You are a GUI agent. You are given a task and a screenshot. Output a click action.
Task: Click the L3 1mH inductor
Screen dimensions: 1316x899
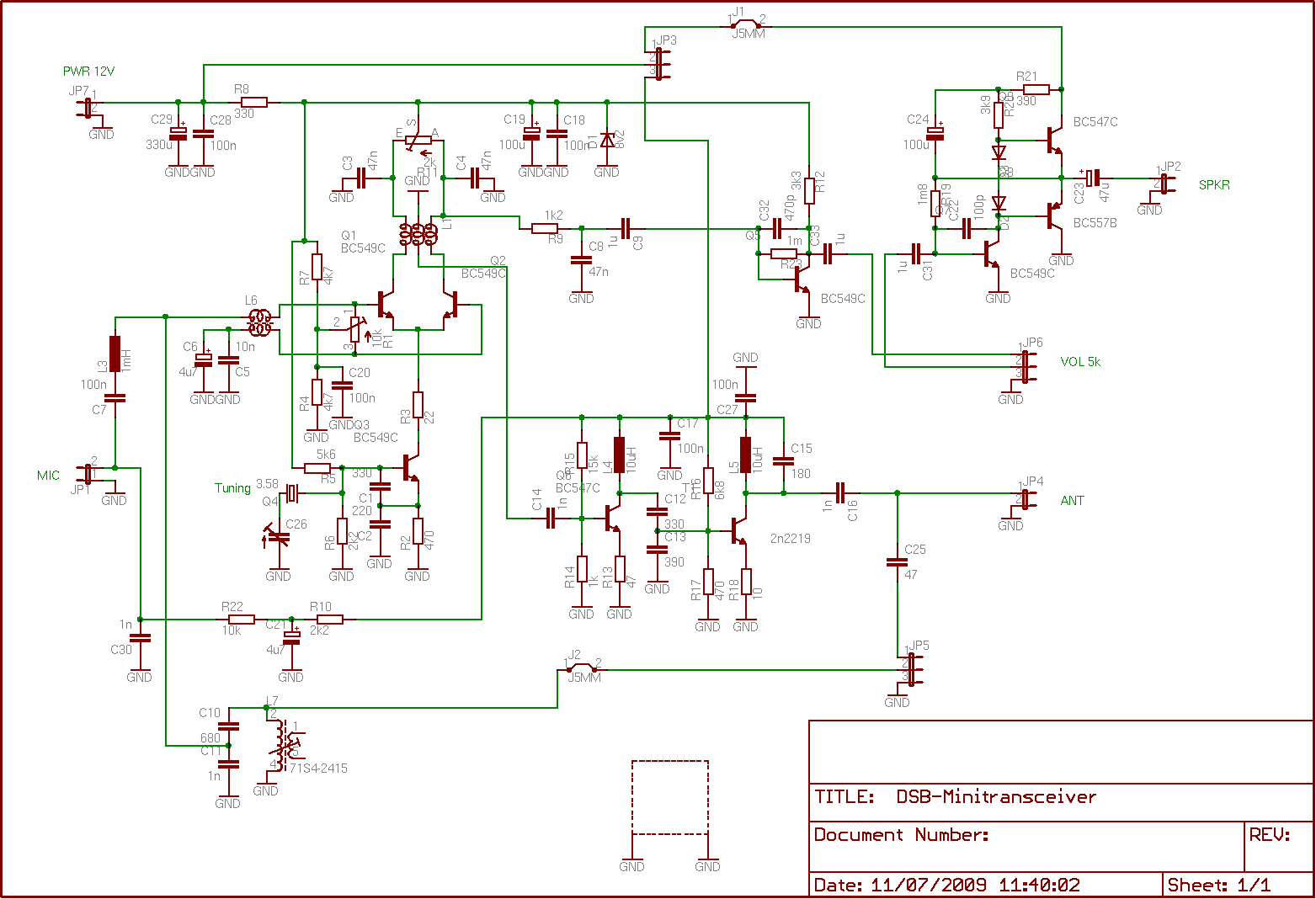115,354
